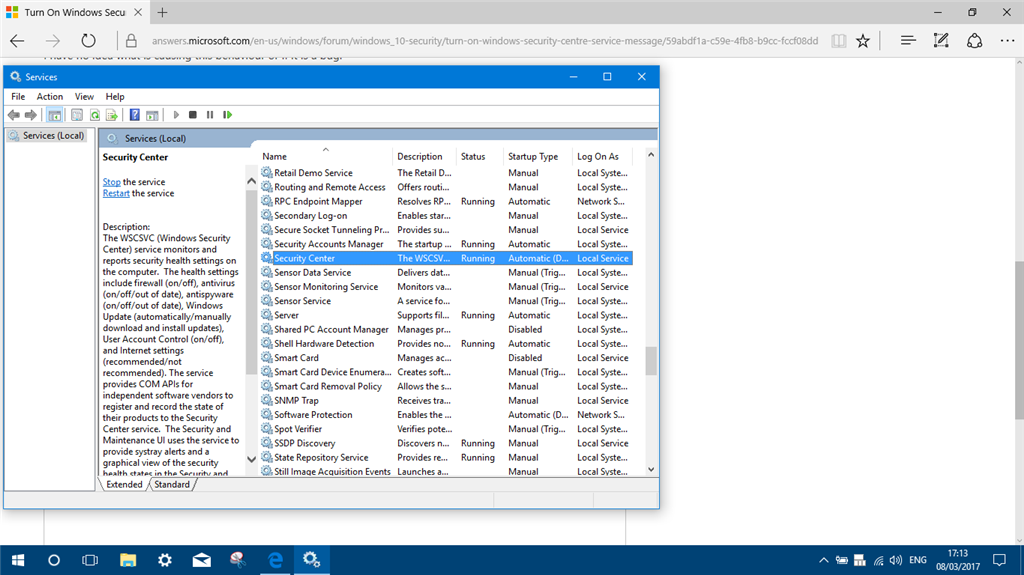The width and height of the screenshot is (1024, 575).
Task: Click the browser address bar
Action: (x=485, y=41)
